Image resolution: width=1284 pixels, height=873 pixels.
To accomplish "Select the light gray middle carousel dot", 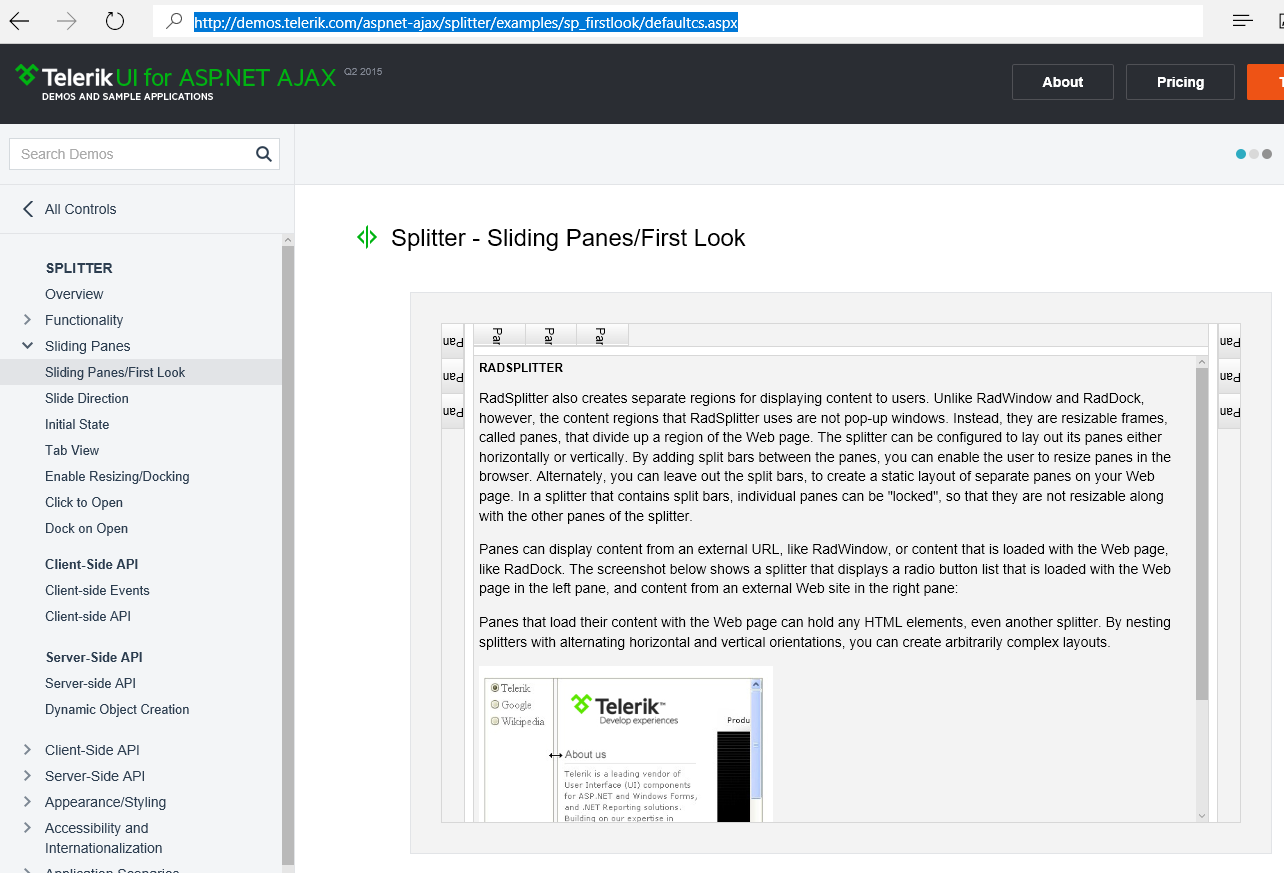I will click(1254, 154).
